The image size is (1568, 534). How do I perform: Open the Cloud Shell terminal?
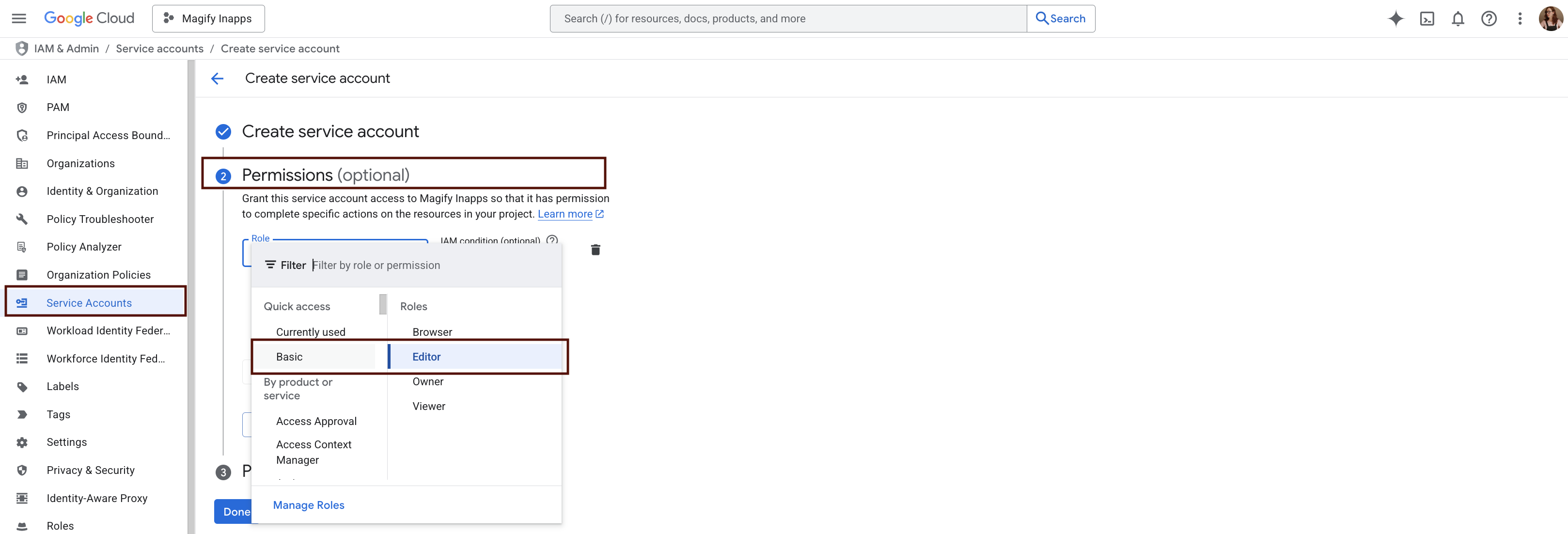click(x=1427, y=18)
